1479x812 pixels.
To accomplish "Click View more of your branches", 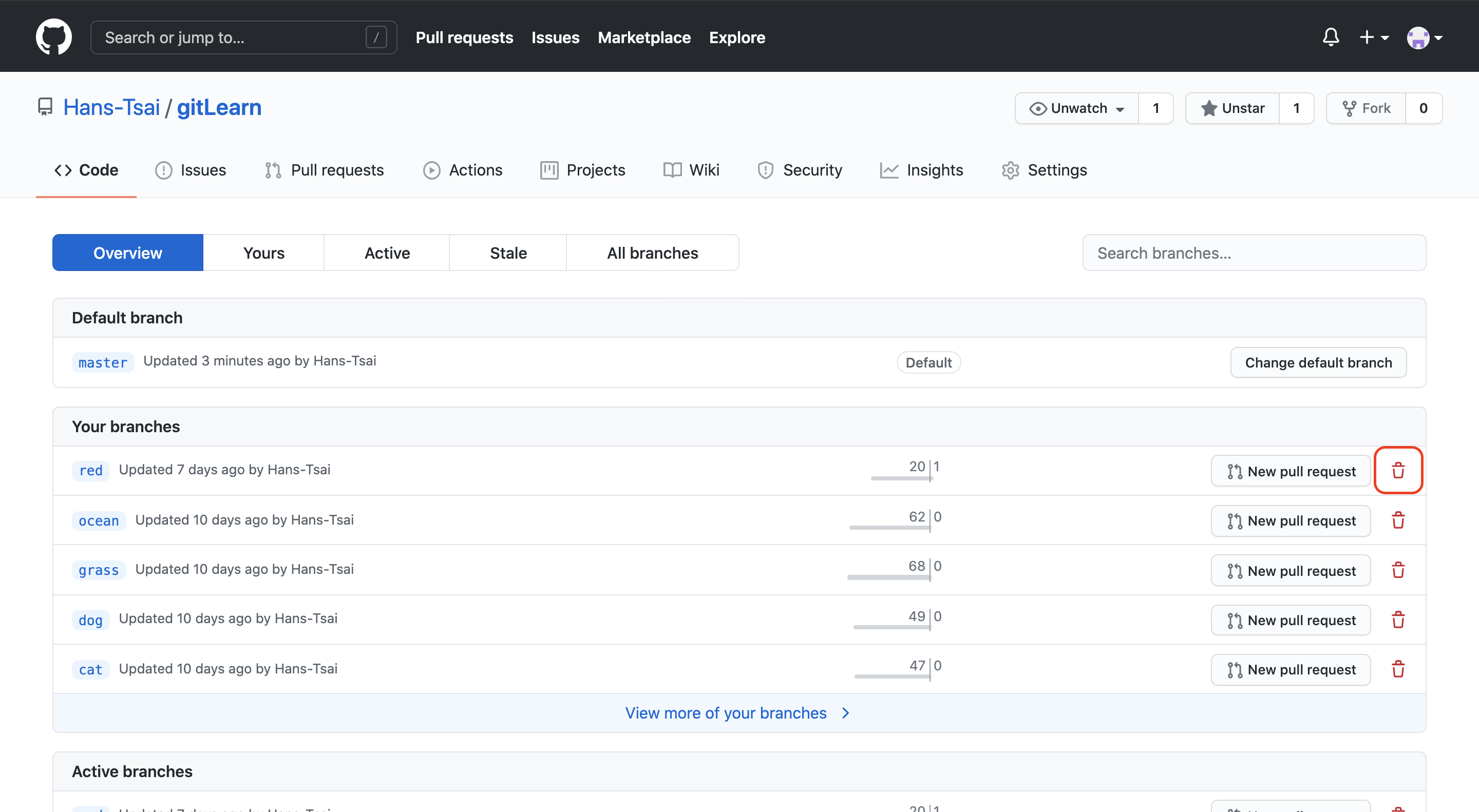I will pos(738,713).
